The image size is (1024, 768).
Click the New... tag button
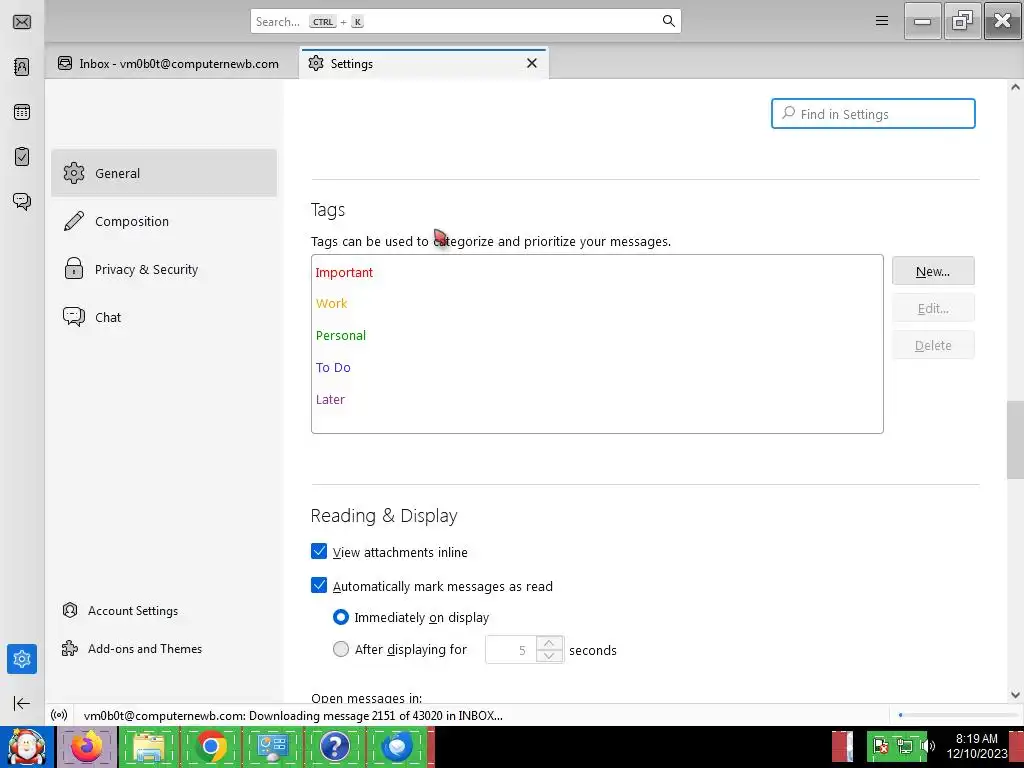tap(933, 271)
